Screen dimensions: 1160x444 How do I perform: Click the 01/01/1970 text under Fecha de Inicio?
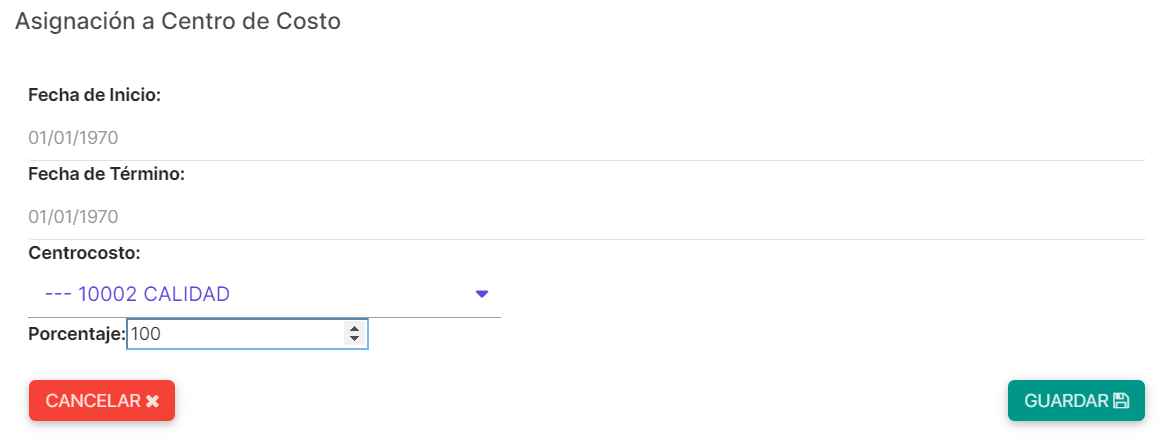[73, 138]
